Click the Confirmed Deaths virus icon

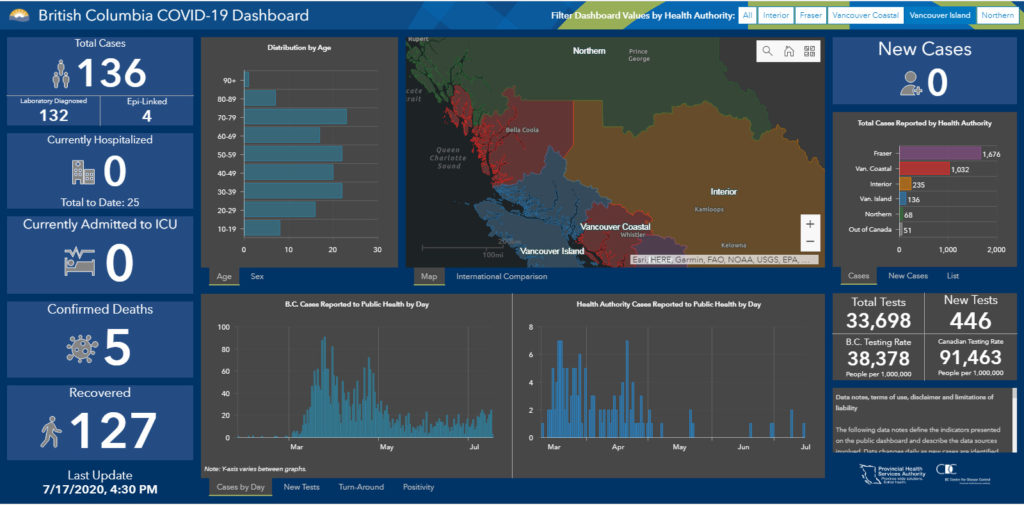pyautogui.click(x=79, y=347)
